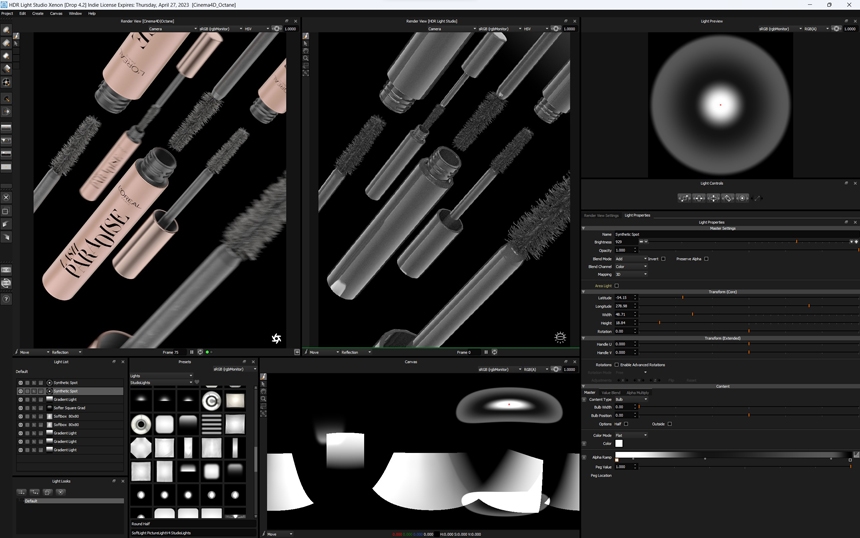Image resolution: width=860 pixels, height=538 pixels.
Task: Enable the Invert checkbox
Action: click(663, 259)
